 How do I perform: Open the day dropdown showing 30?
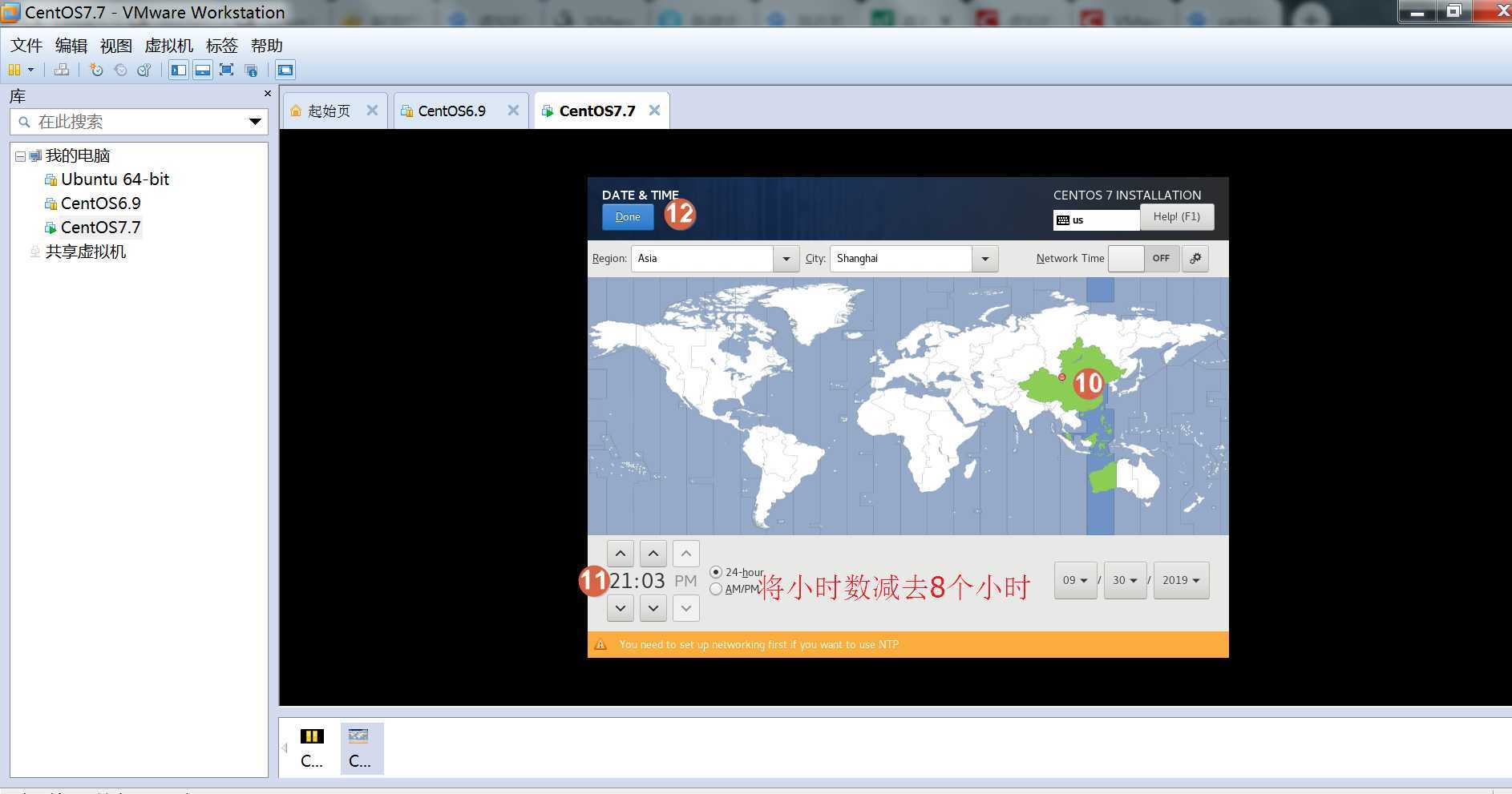point(1125,581)
